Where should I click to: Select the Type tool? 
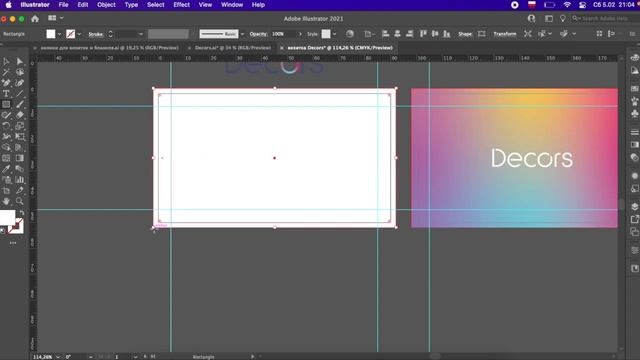(6, 93)
